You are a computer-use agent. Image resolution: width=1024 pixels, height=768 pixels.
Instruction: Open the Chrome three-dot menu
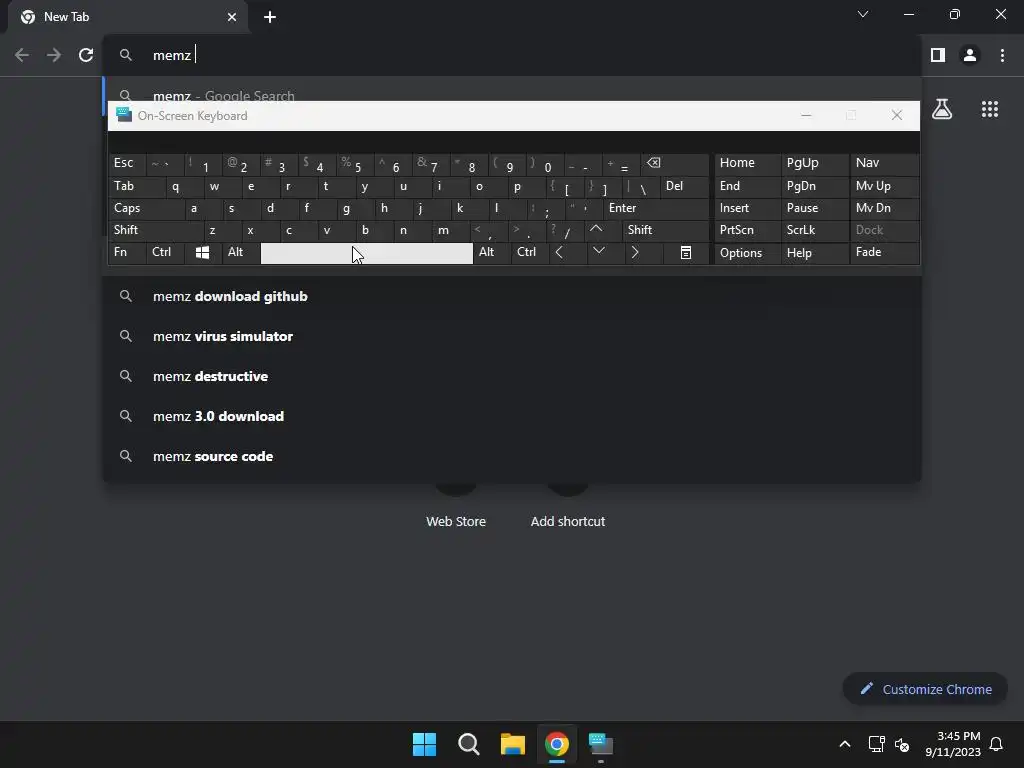tap(1002, 55)
